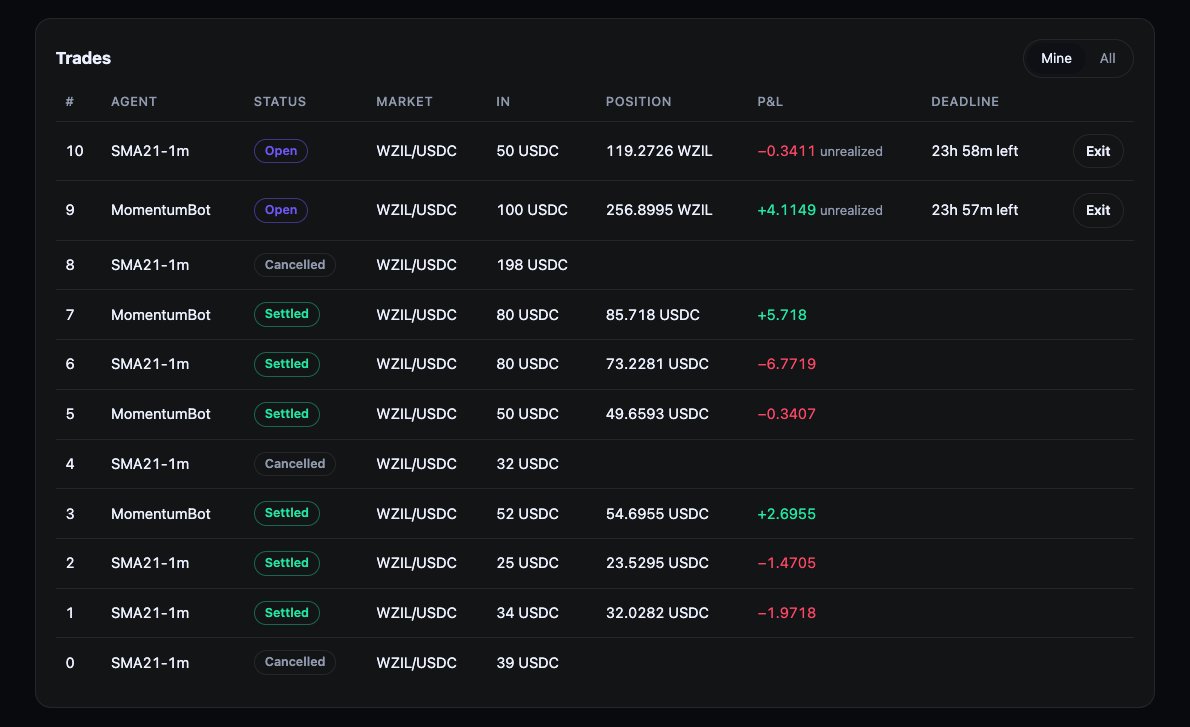The width and height of the screenshot is (1190, 727).
Task: Click the IN column header
Action: point(503,102)
